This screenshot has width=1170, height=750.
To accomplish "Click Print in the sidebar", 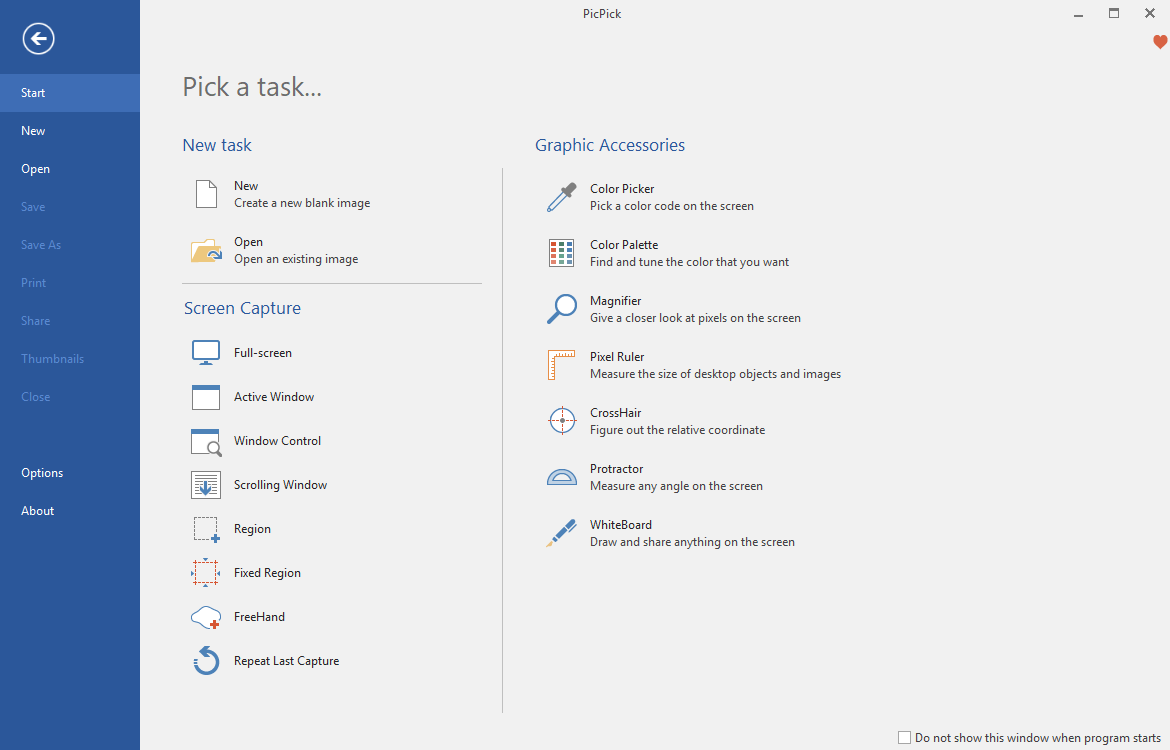I will tap(70, 283).
